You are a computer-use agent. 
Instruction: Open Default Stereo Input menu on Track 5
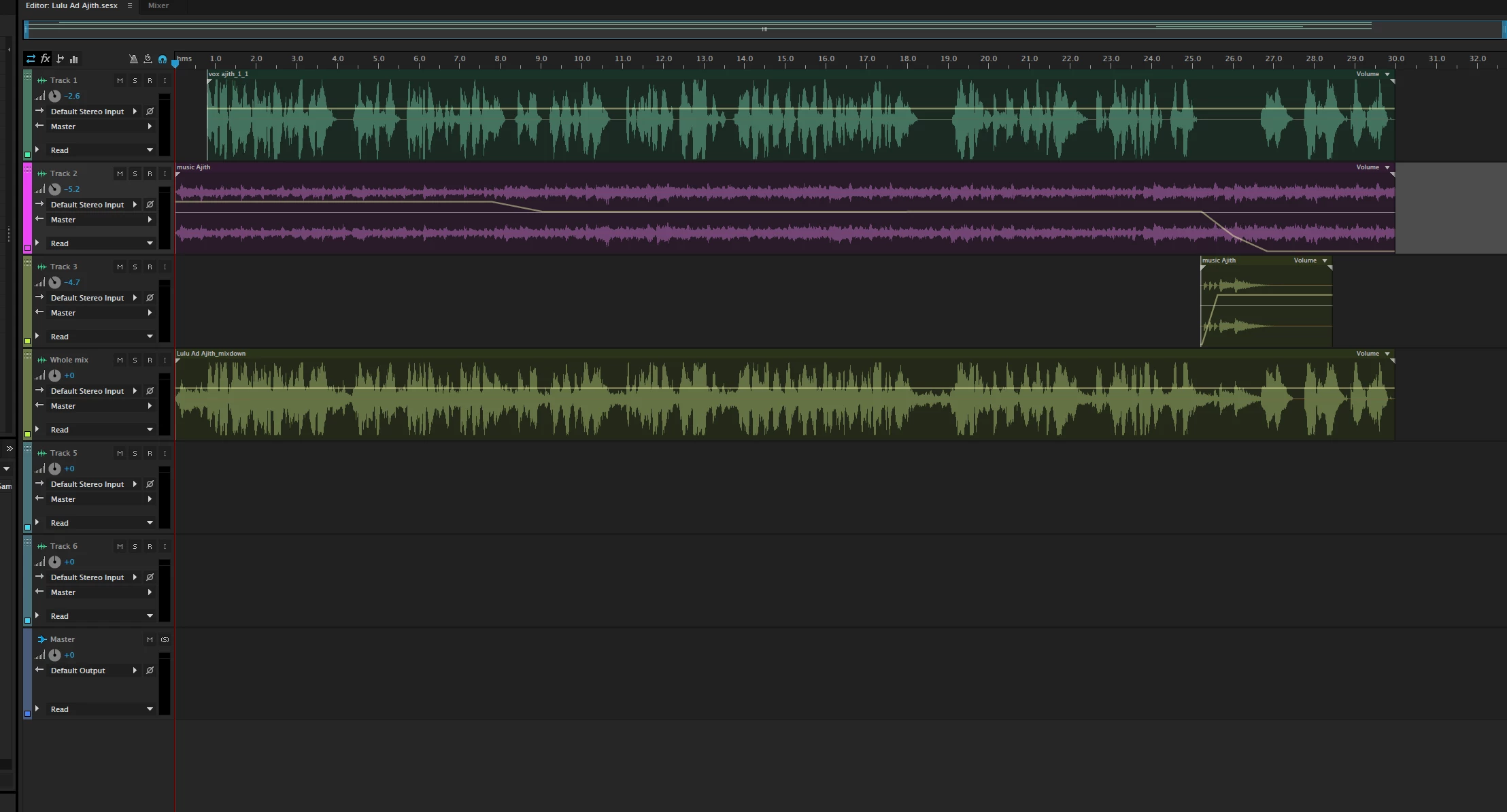87,484
